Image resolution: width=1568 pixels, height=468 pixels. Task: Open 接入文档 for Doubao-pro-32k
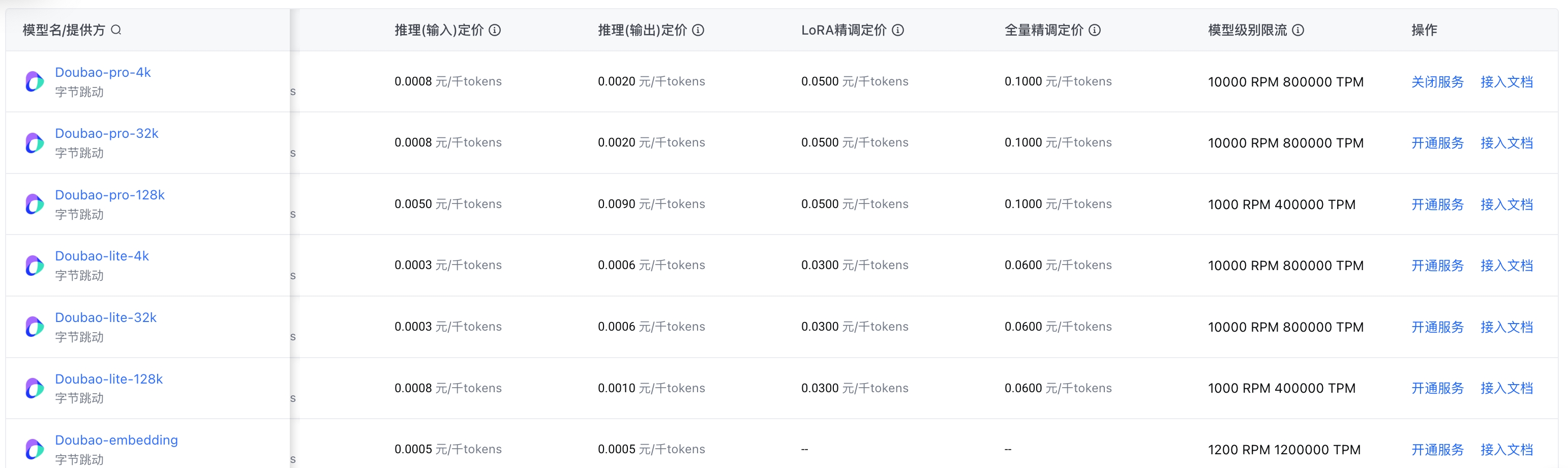[1506, 142]
